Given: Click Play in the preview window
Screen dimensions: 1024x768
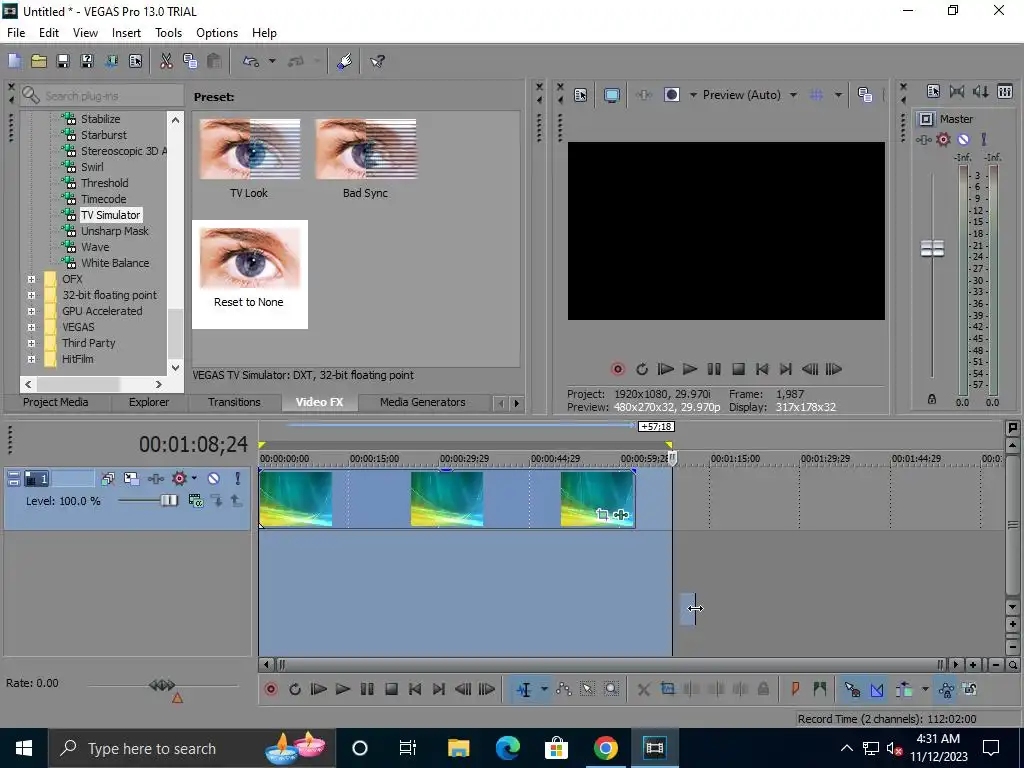Looking at the screenshot, I should pos(690,370).
